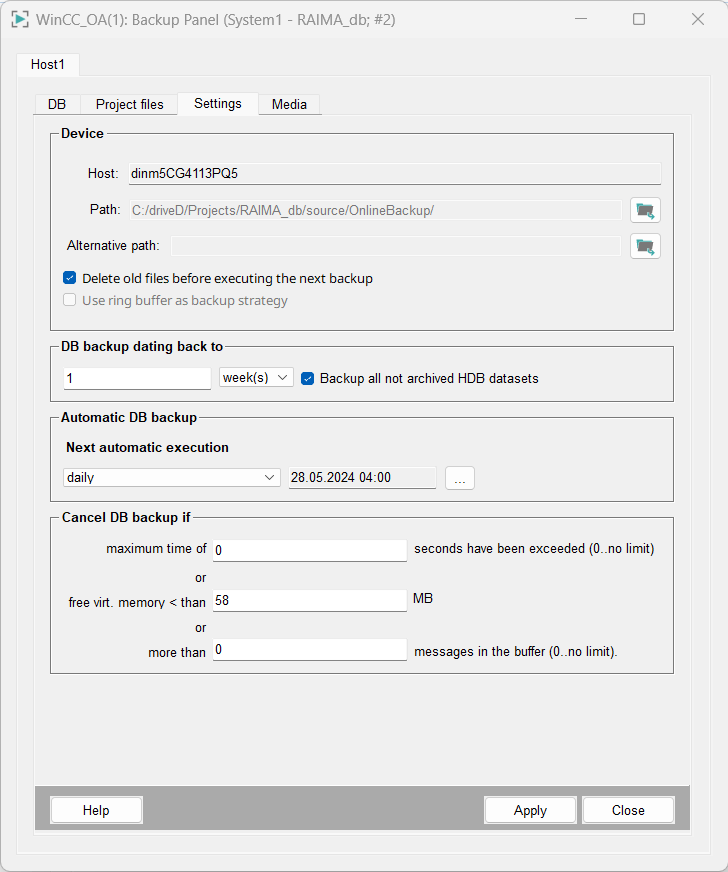Open the date picker ellipsis button
Viewport: 728px width, 872px height.
[x=460, y=478]
